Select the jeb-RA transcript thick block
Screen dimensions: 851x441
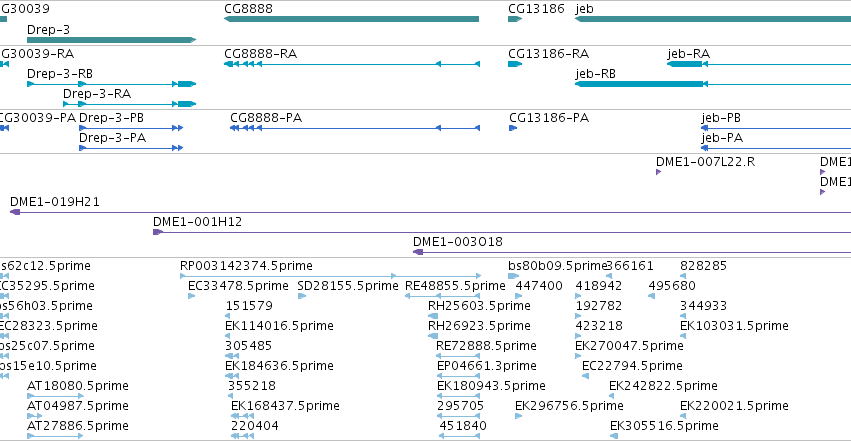pyautogui.click(x=685, y=64)
